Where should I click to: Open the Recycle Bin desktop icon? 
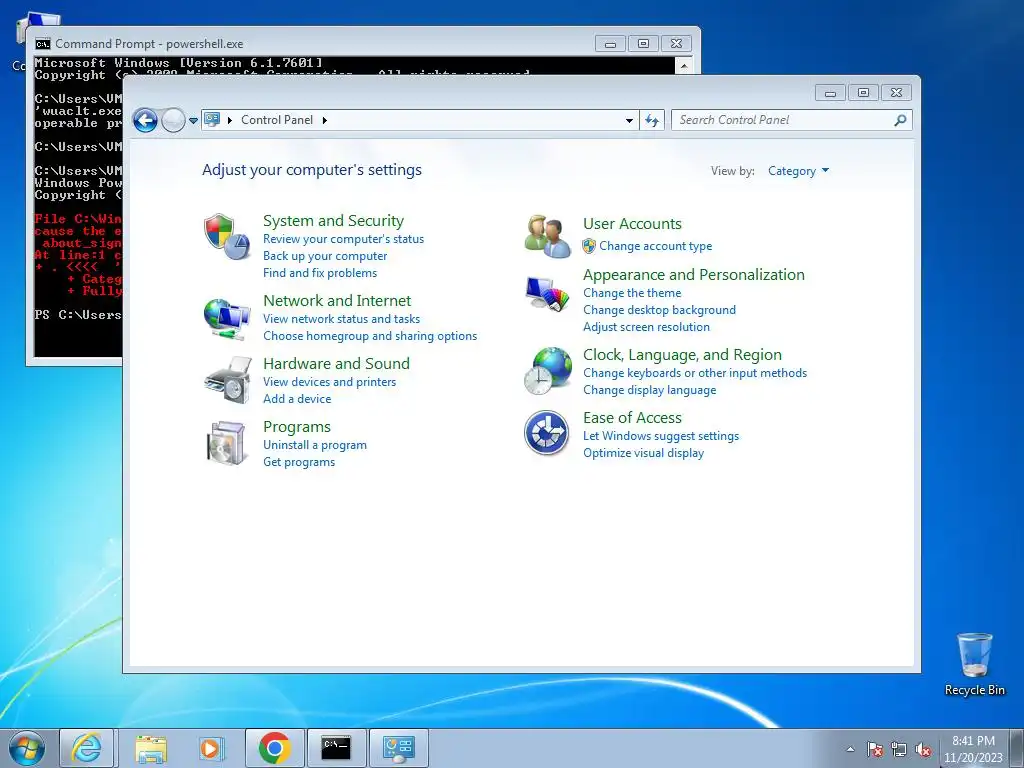[974, 664]
